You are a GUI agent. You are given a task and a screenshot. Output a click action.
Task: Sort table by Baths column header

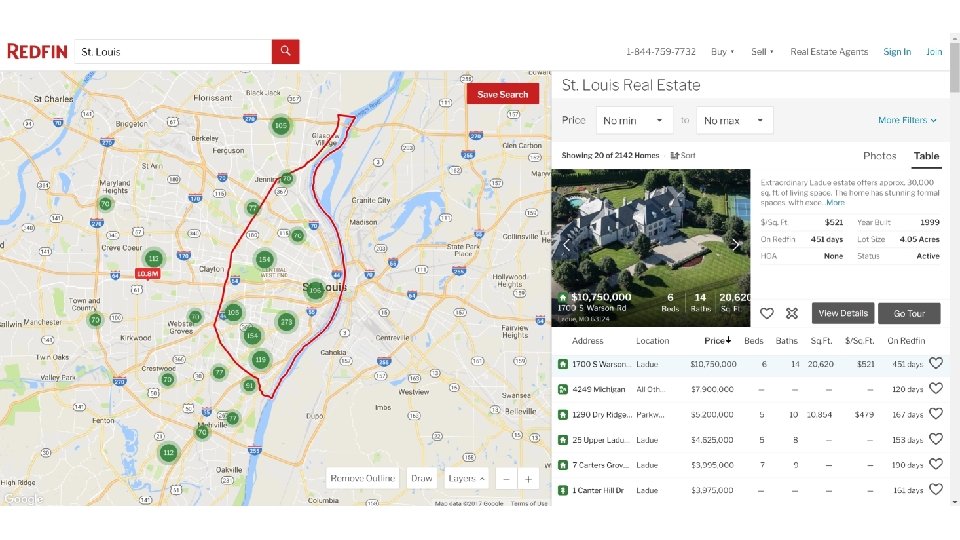(x=787, y=341)
